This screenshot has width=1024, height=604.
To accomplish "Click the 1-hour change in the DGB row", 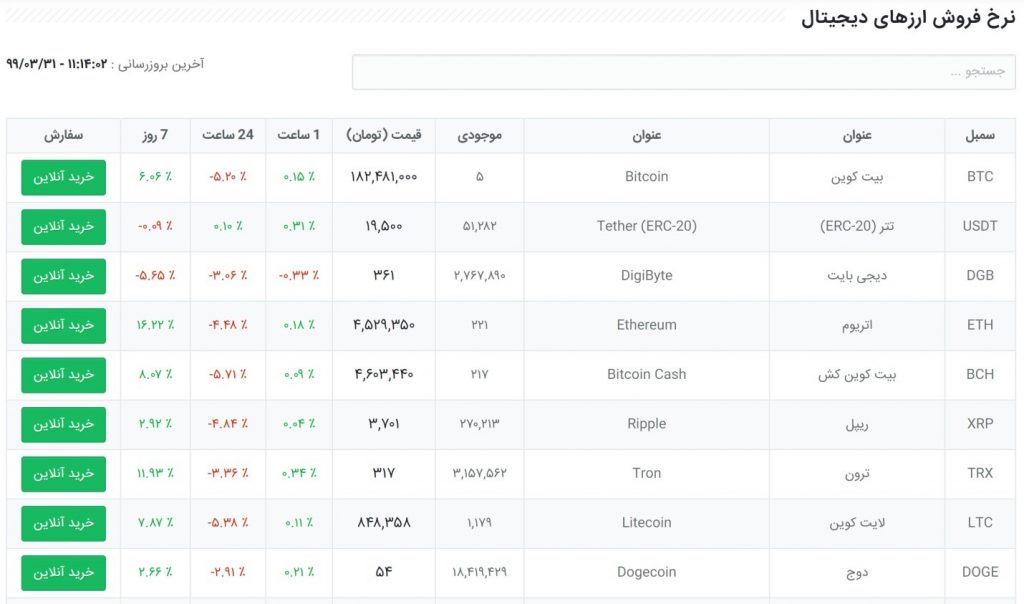I will (x=298, y=276).
